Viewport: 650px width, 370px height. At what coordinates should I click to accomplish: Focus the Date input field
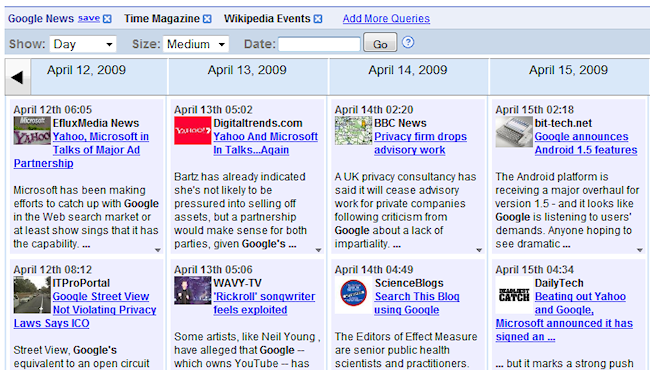click(319, 44)
